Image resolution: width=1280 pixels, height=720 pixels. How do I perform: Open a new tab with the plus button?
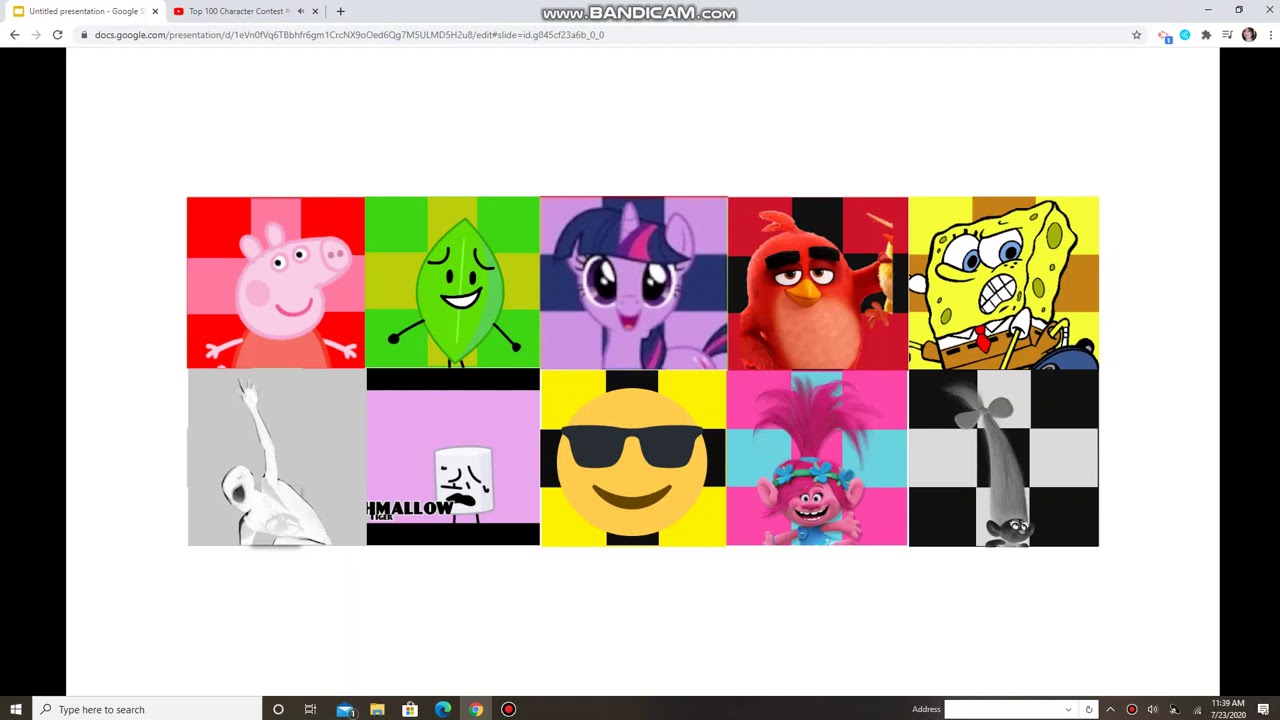[340, 11]
